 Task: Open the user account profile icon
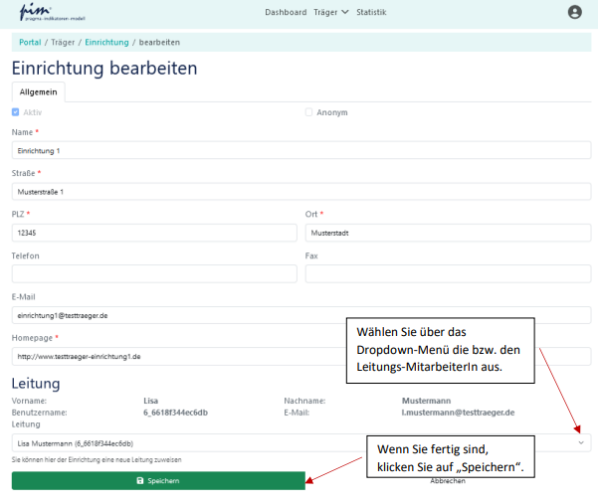coord(574,13)
